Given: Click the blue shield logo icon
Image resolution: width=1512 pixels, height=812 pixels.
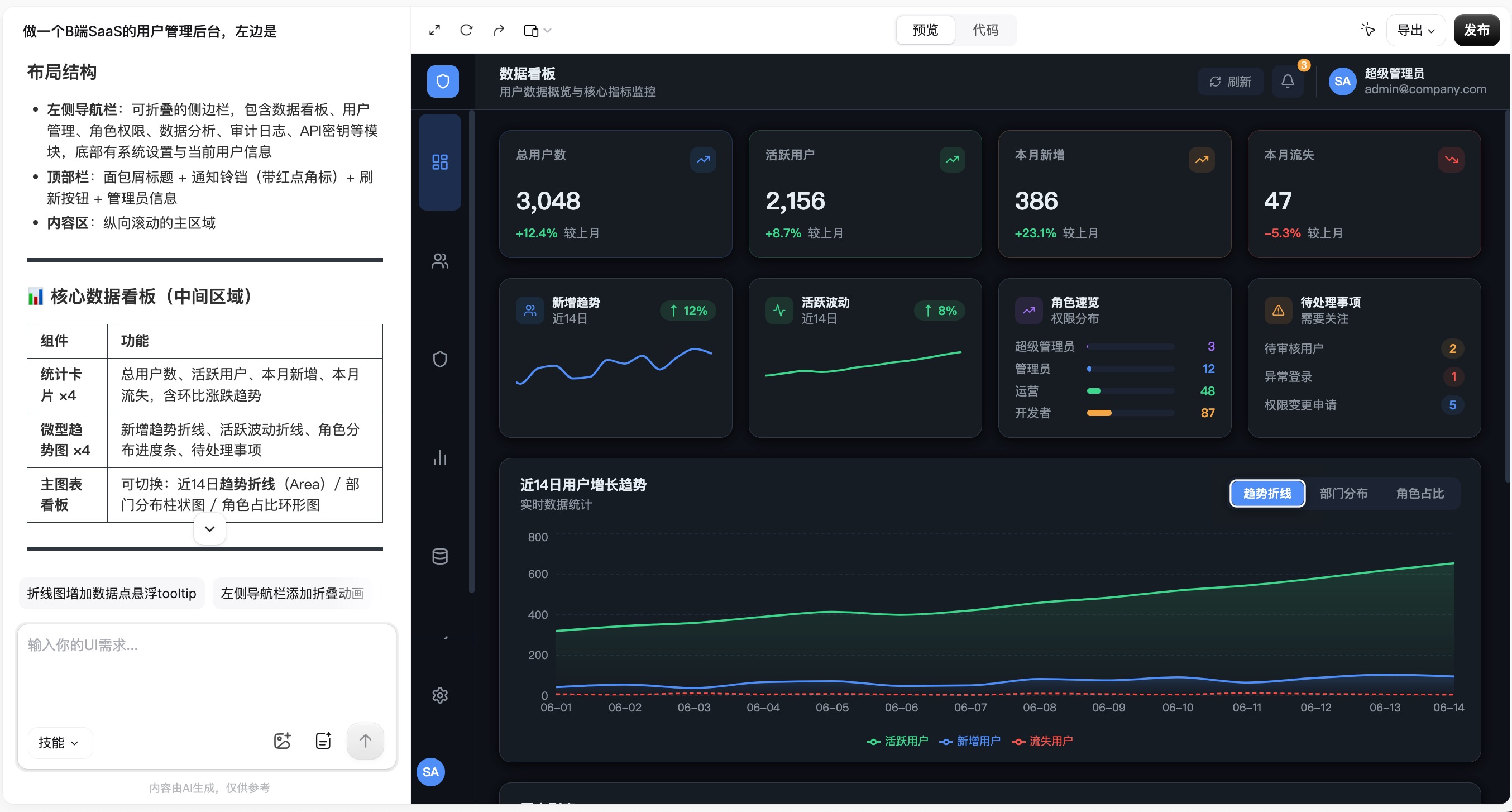Looking at the screenshot, I should pos(443,81).
